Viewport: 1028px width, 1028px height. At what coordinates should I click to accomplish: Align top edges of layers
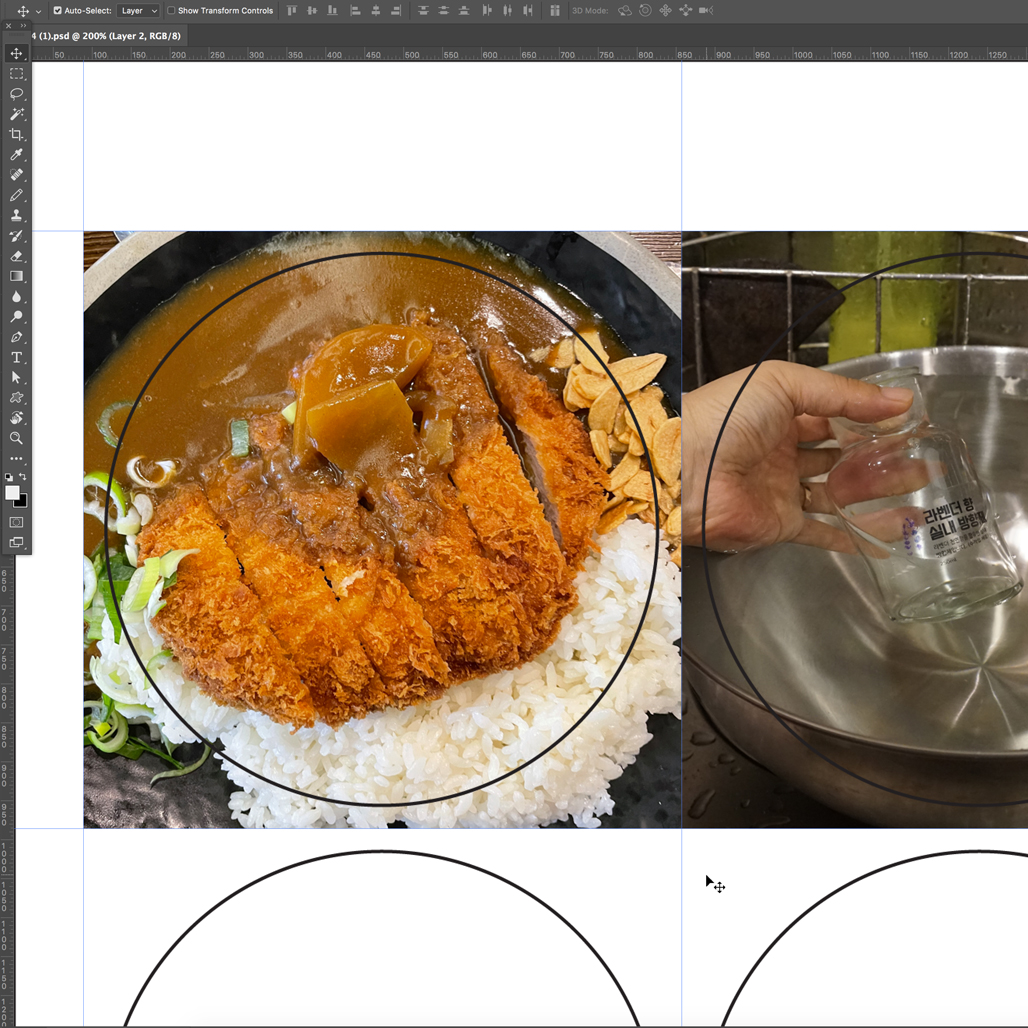[292, 10]
